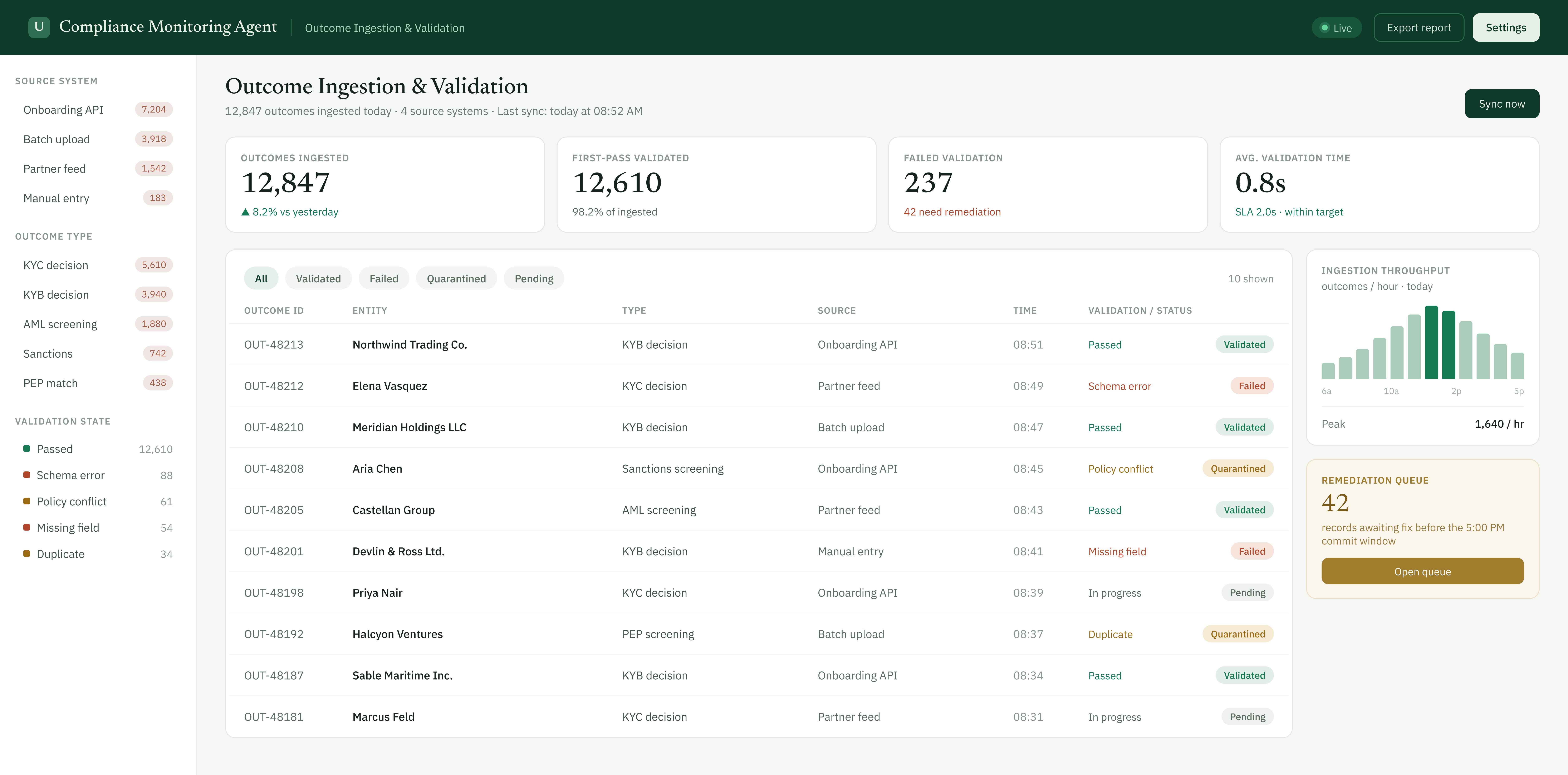
Task: Open the Elena Vasquez outcome row
Action: point(758,386)
